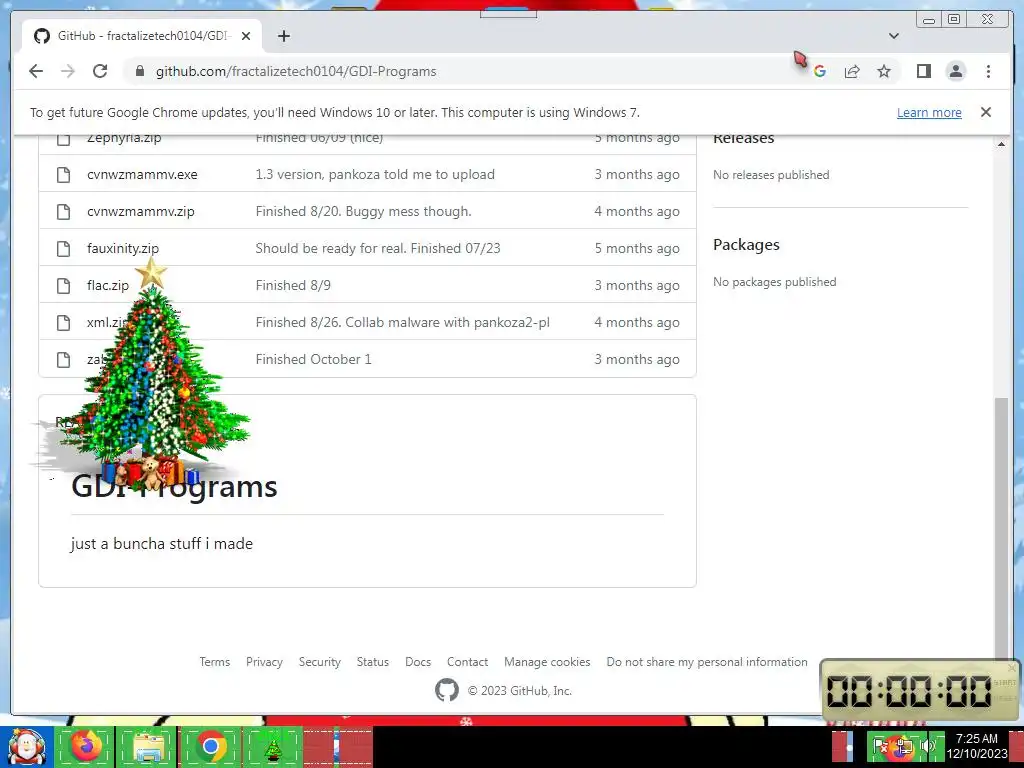
Task: Open the fauxinity.zip file
Action: [x=123, y=248]
